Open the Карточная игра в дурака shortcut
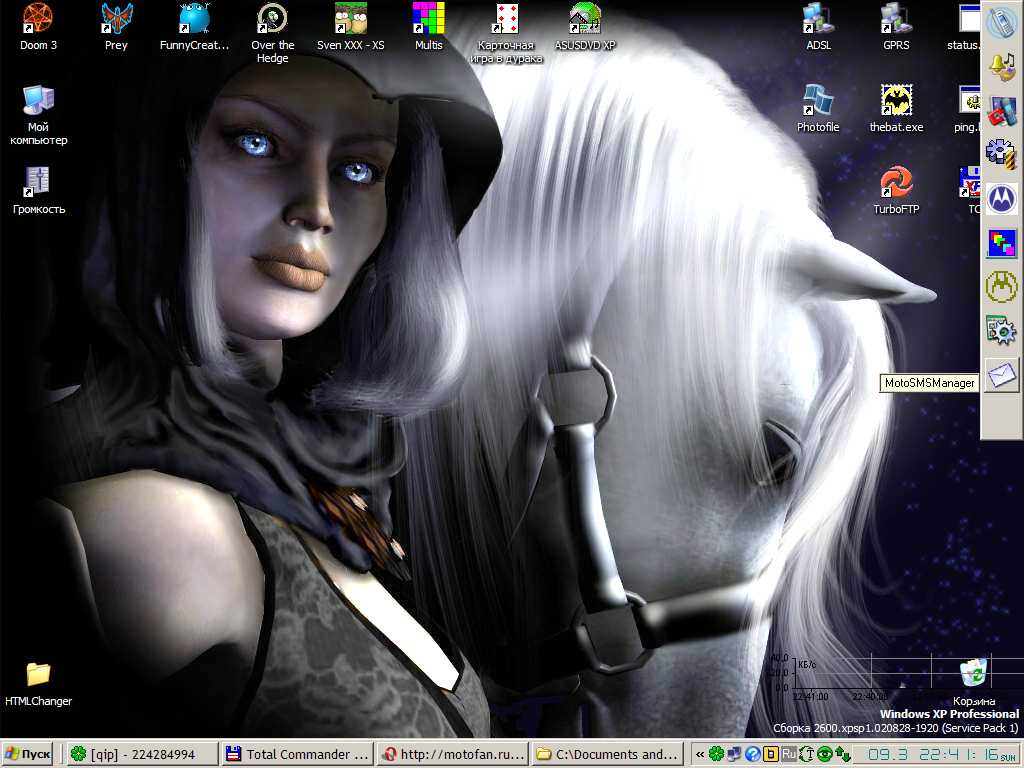The image size is (1024, 768). click(x=506, y=34)
